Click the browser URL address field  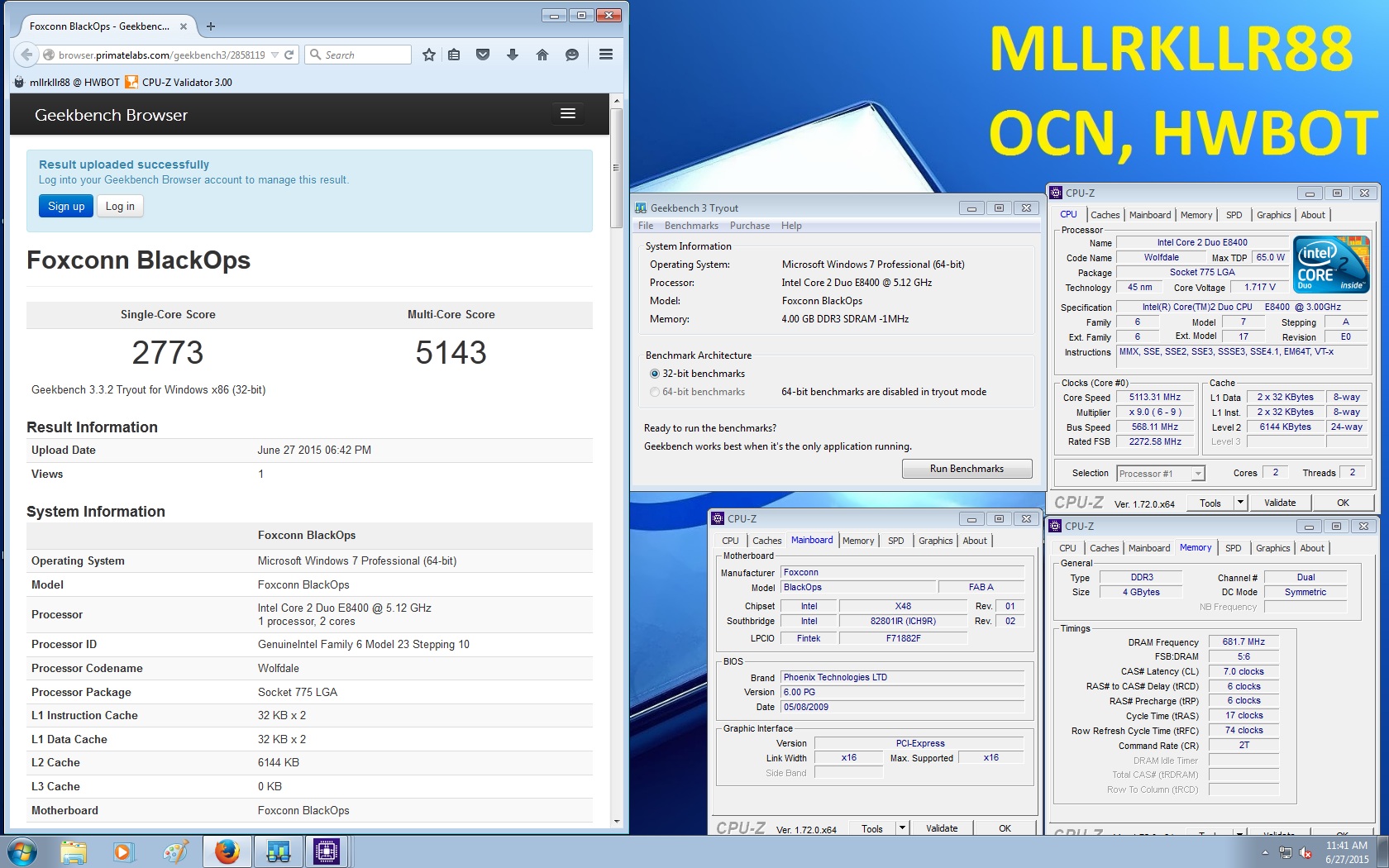click(x=161, y=55)
